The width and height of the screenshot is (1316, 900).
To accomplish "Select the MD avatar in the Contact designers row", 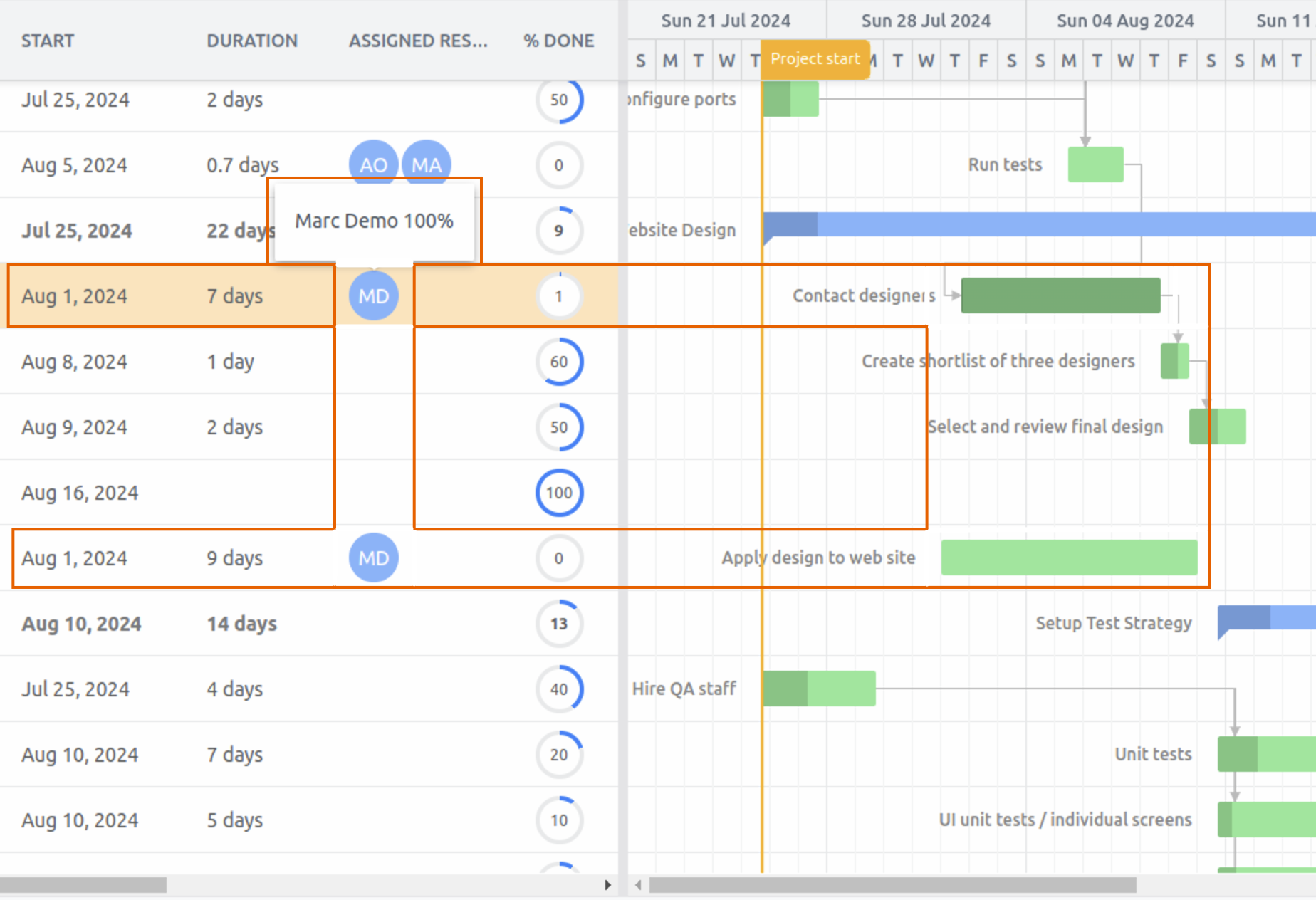I will [372, 295].
